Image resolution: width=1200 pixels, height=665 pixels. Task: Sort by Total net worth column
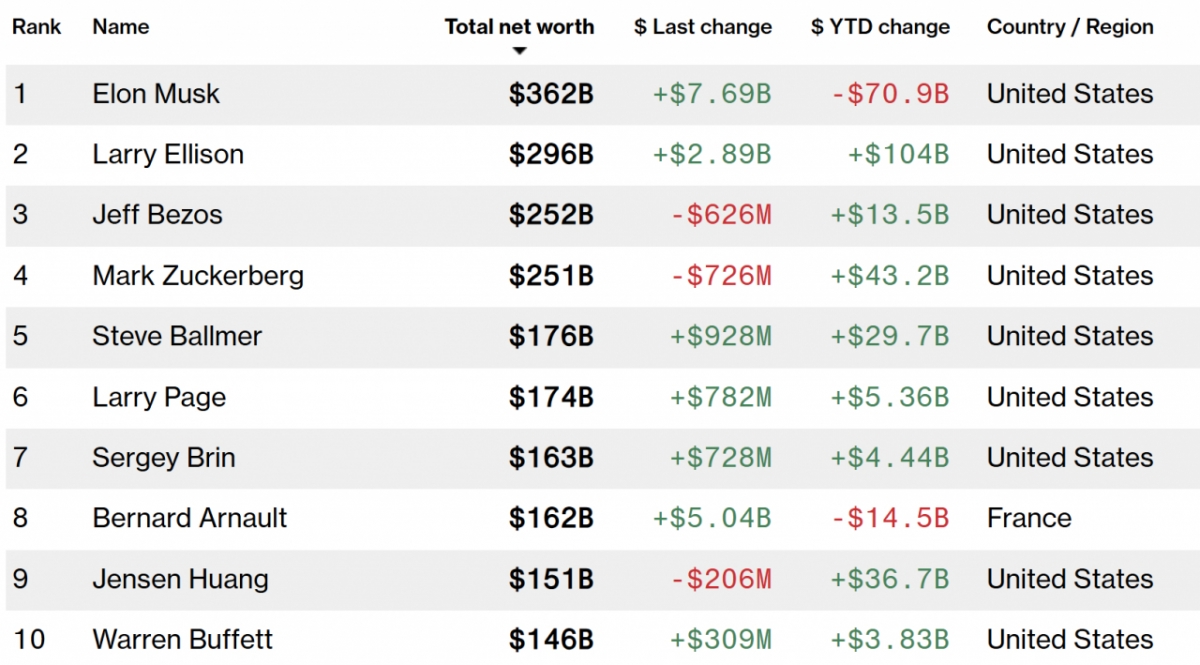point(519,27)
